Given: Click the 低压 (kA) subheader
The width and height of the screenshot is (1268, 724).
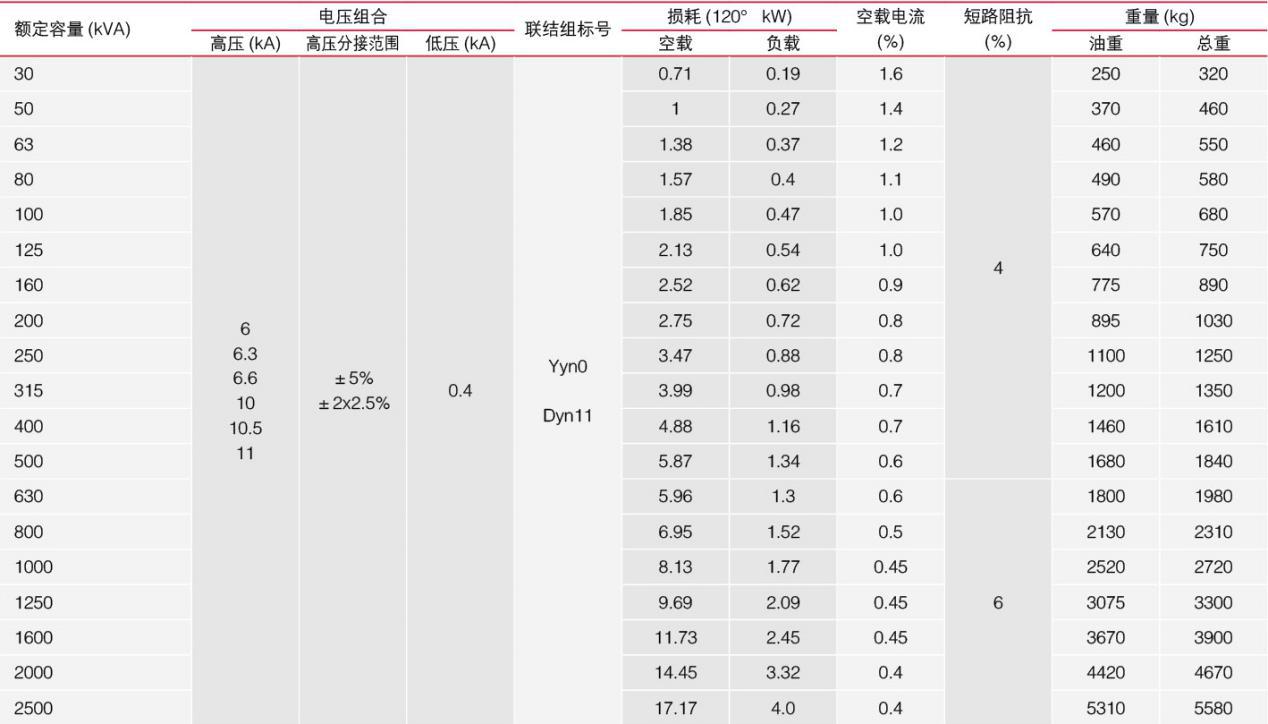Looking at the screenshot, I should click(460, 43).
